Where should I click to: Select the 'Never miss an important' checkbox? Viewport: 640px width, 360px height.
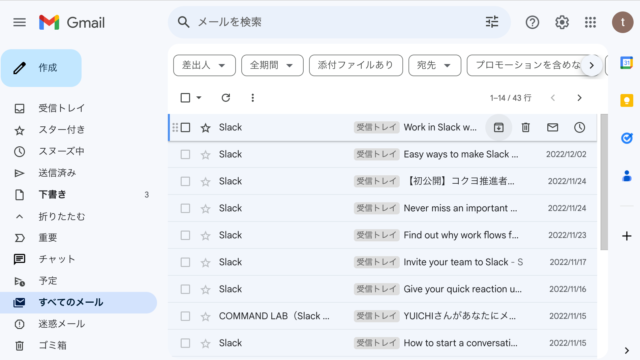[x=185, y=208]
